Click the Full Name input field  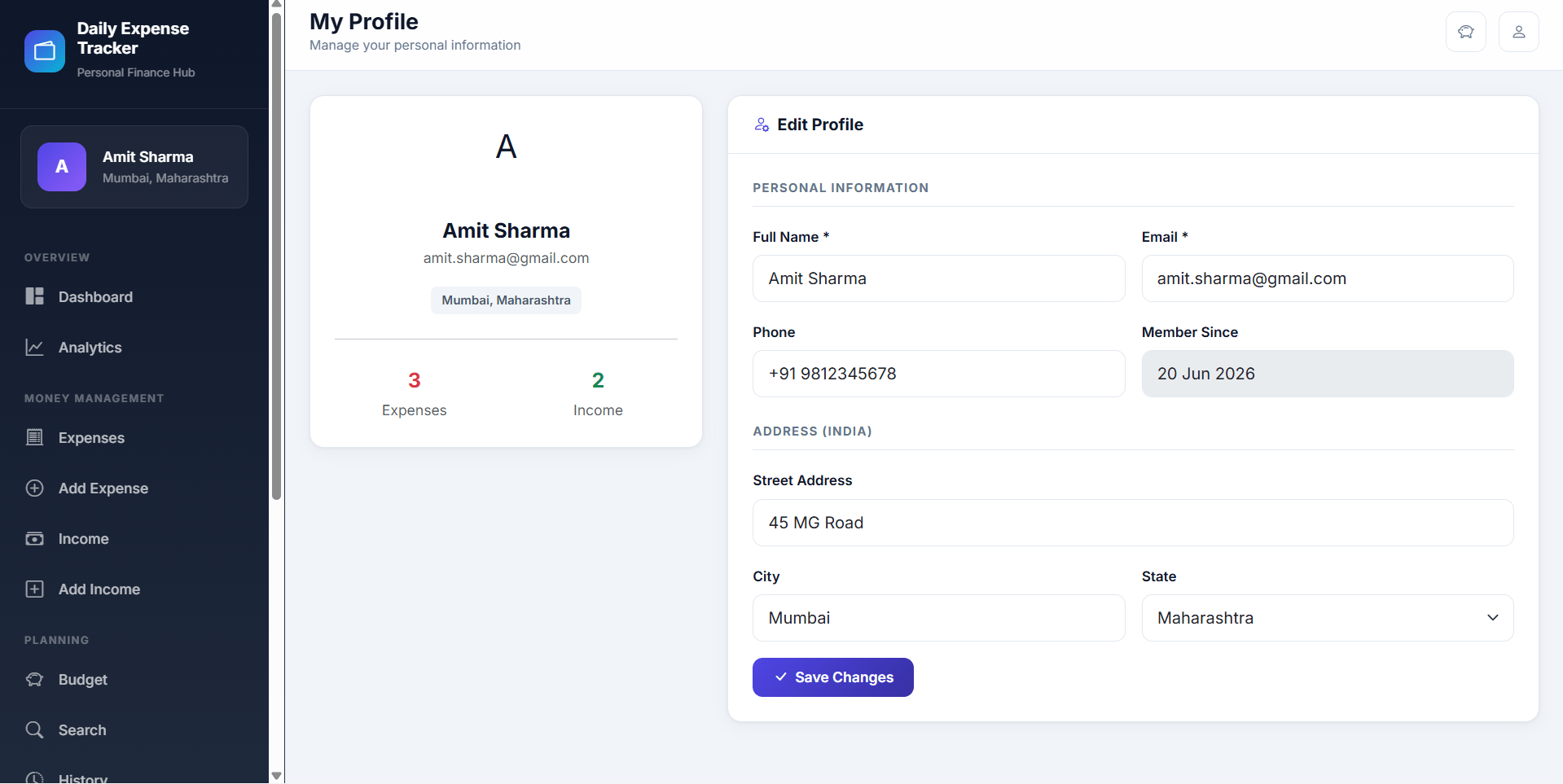coord(938,278)
